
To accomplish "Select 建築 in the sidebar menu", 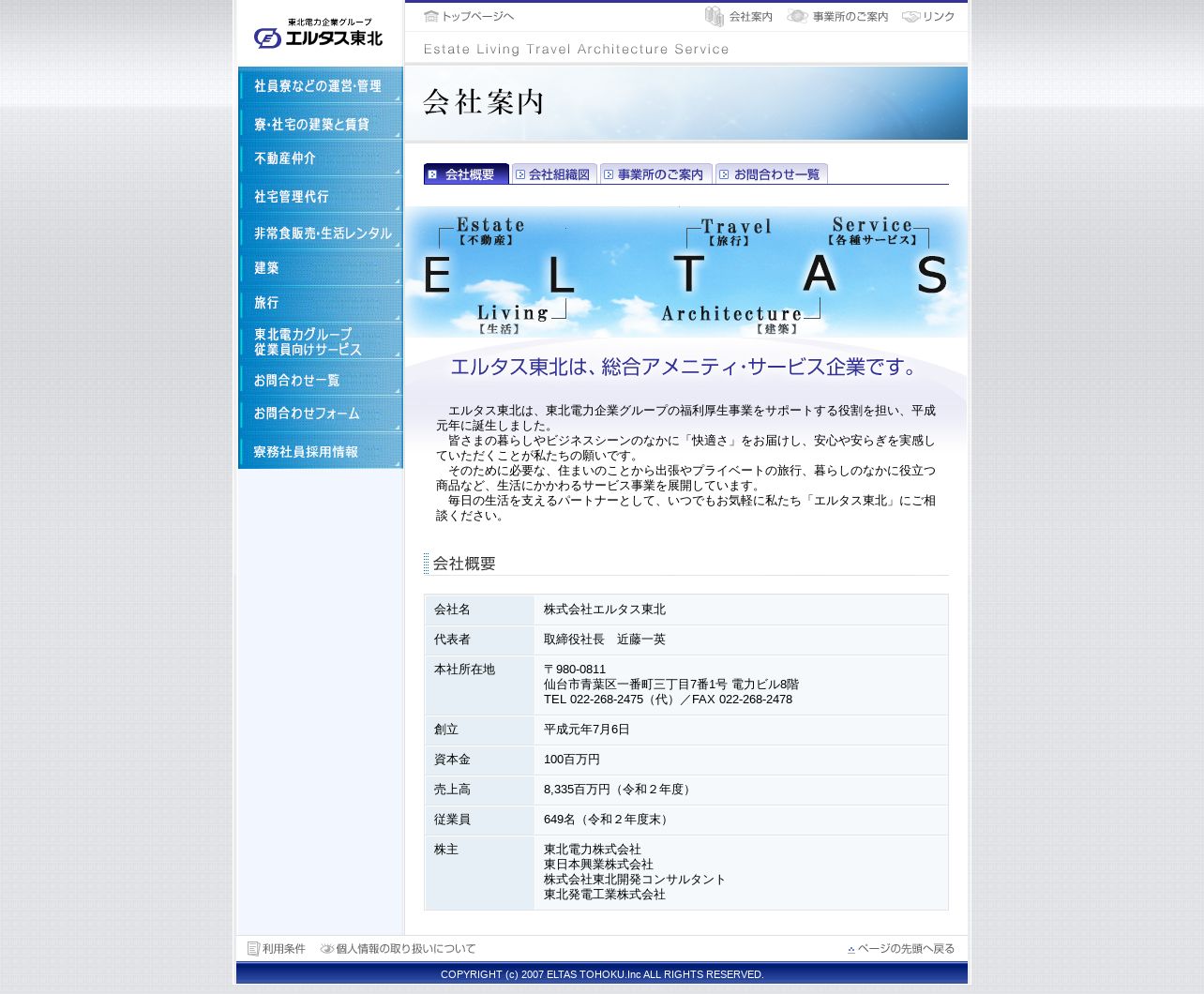I will (x=321, y=267).
